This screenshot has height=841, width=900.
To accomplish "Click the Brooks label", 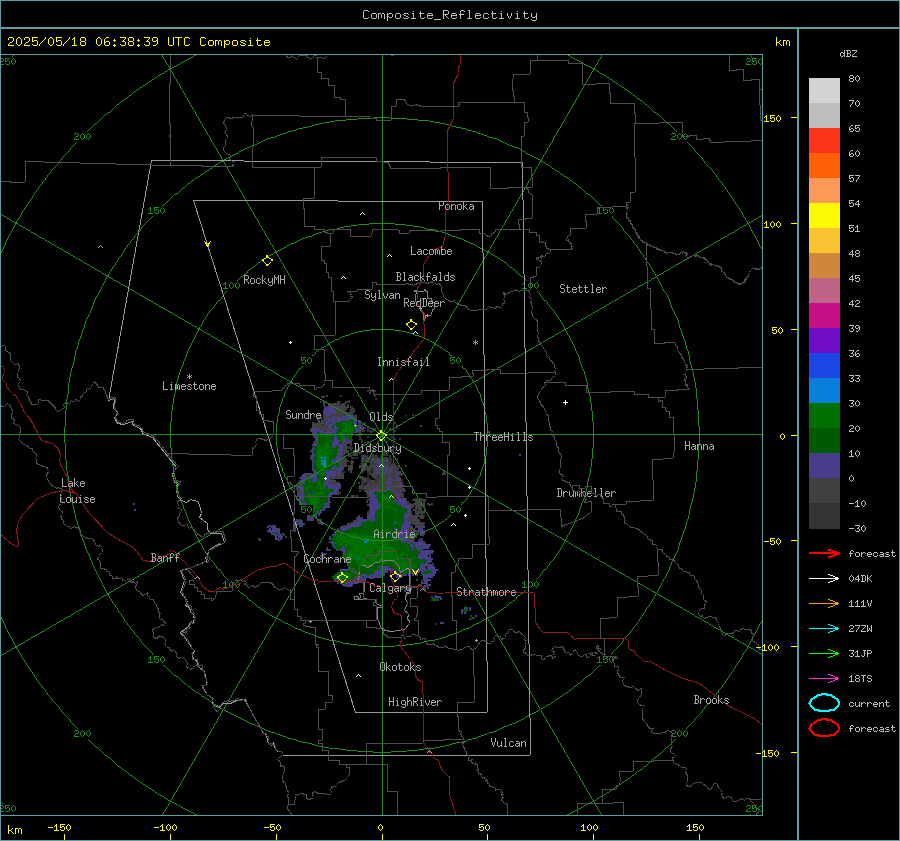I will pos(711,700).
